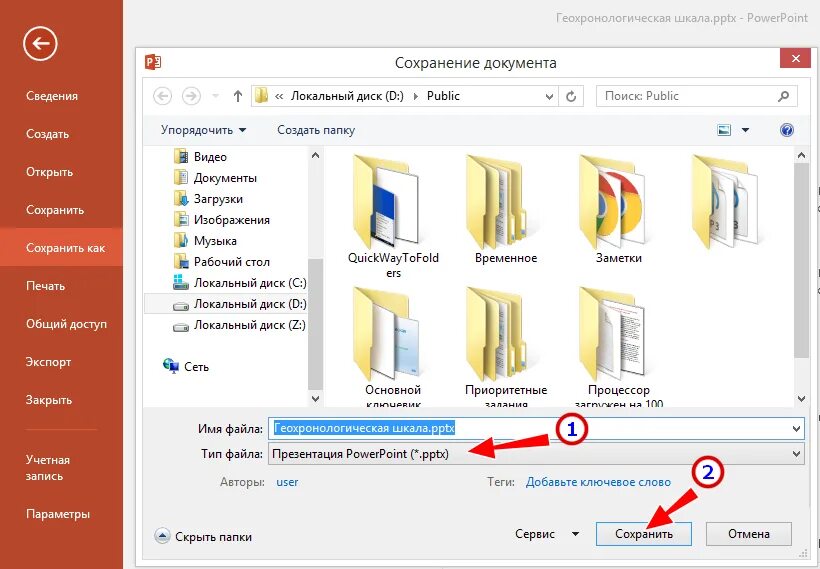Select Сеть in the navigation tree

point(186,367)
